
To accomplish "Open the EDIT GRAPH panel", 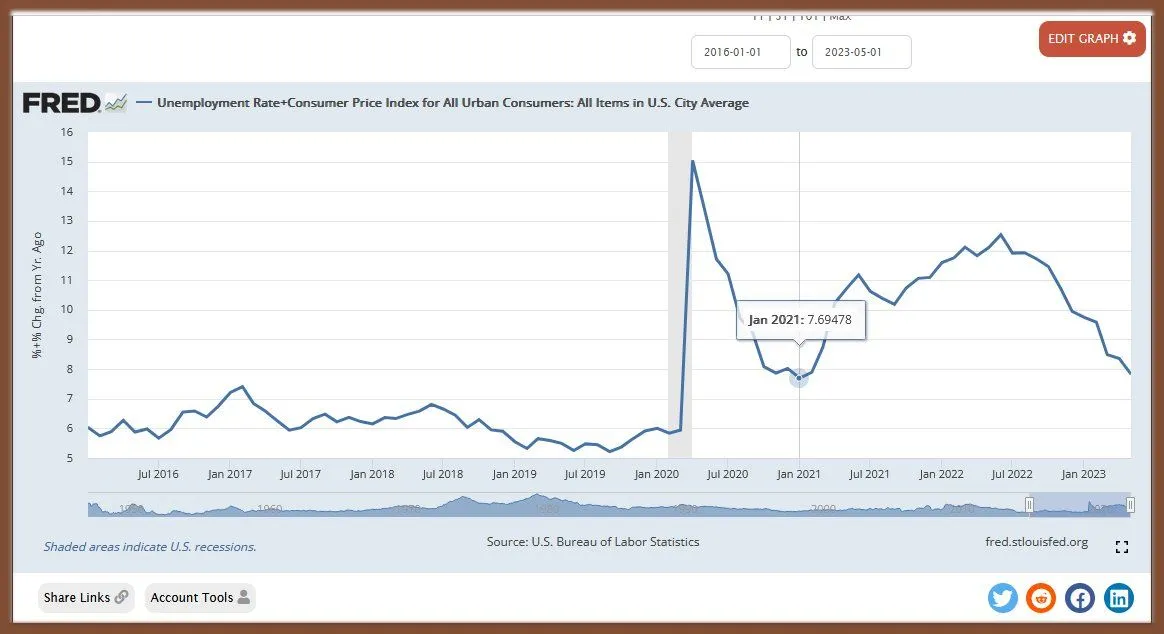I will [x=1085, y=39].
